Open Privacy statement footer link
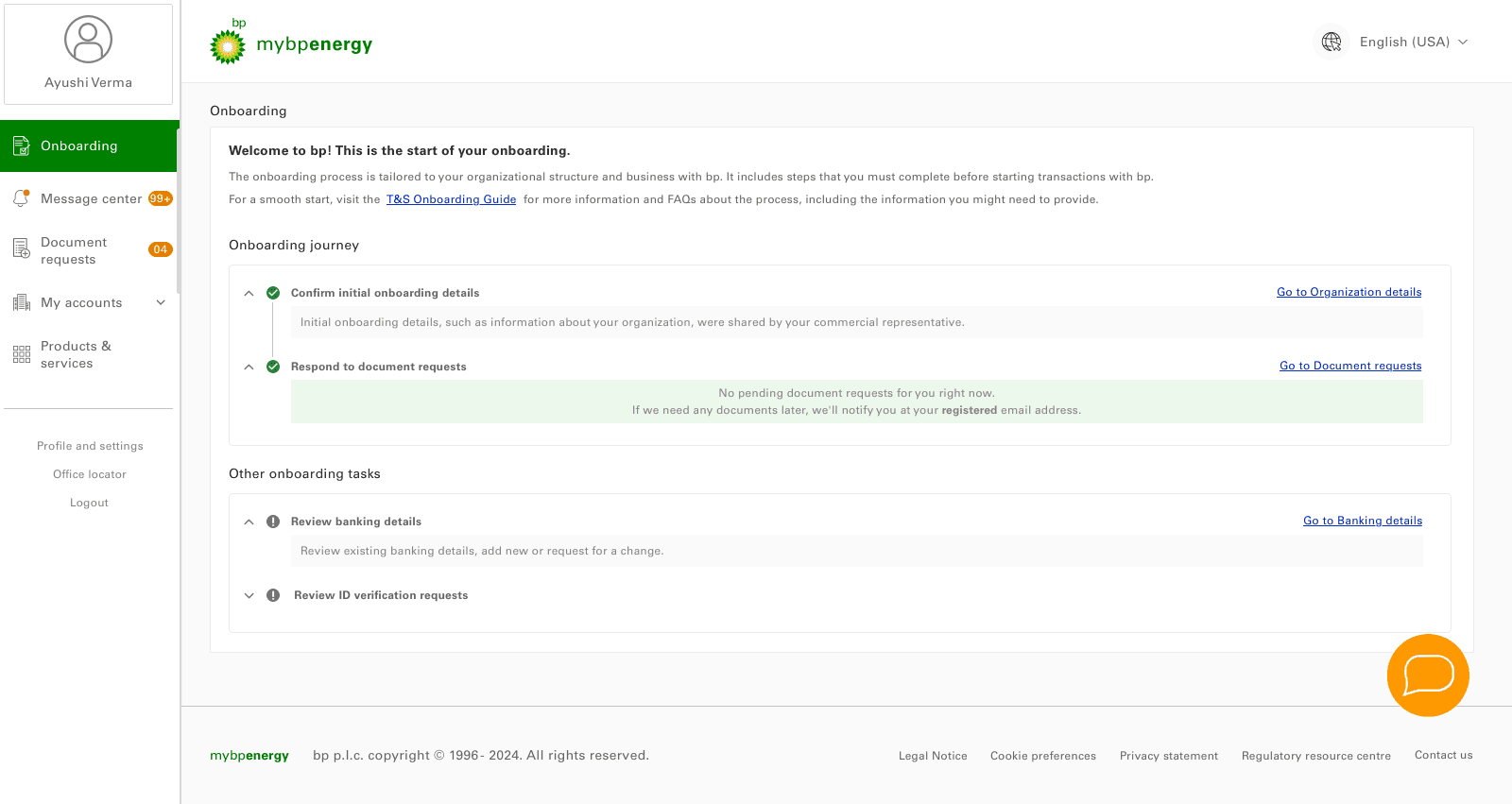This screenshot has width=1512, height=804. pyautogui.click(x=1169, y=756)
